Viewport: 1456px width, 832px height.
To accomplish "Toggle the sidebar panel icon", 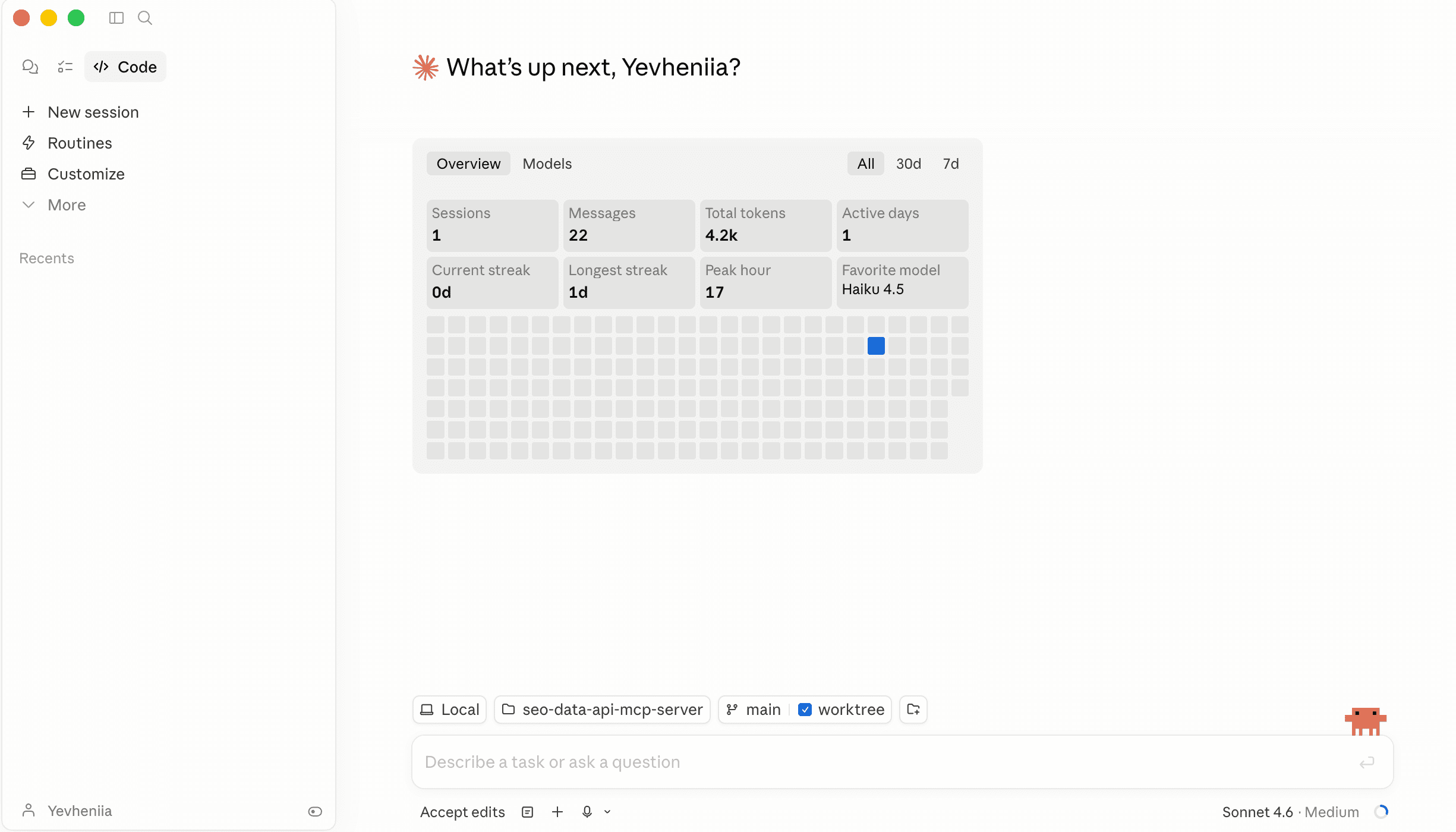I will tap(116, 18).
